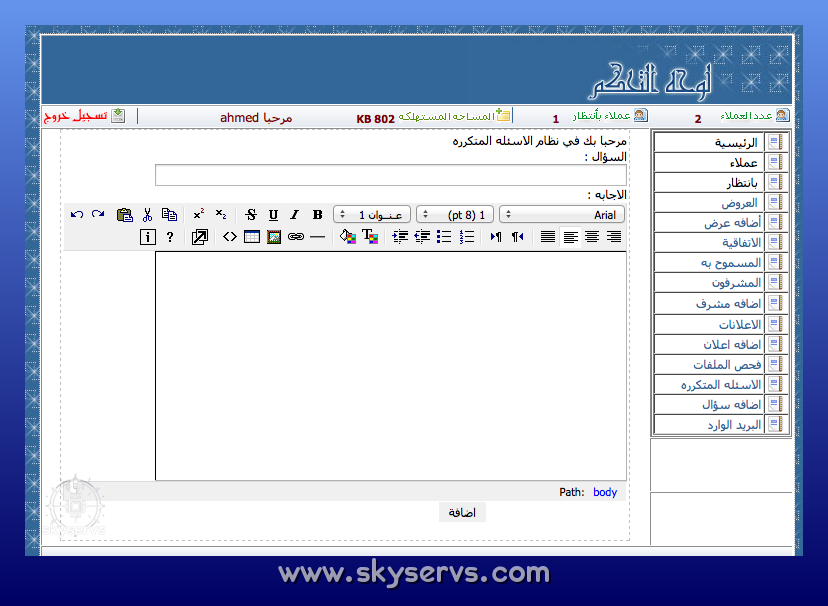Image resolution: width=828 pixels, height=606 pixels.
Task: Click the strikethrough icon
Action: (x=250, y=214)
